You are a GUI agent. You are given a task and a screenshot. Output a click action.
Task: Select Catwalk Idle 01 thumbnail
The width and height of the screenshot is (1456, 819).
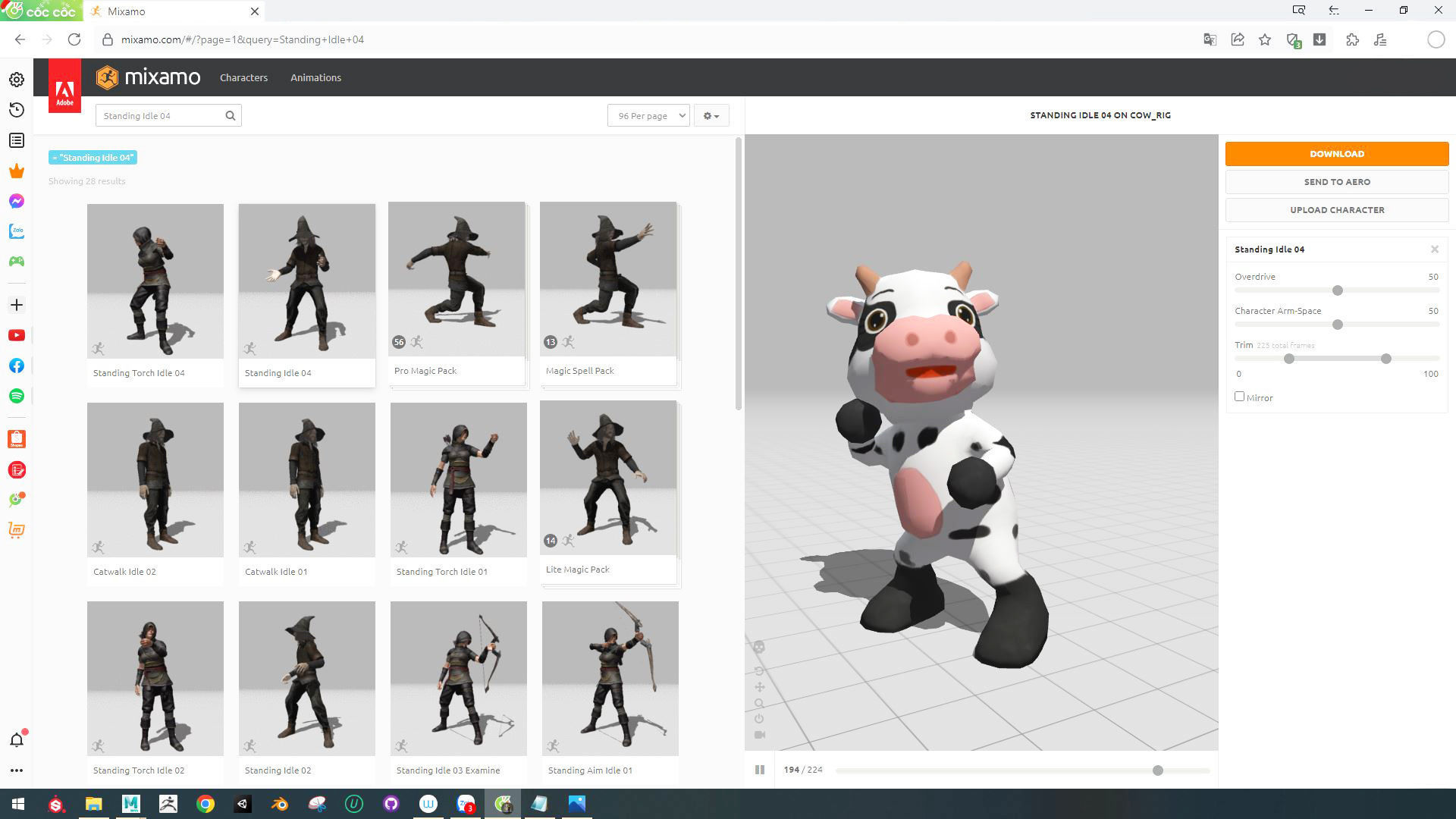coord(307,480)
